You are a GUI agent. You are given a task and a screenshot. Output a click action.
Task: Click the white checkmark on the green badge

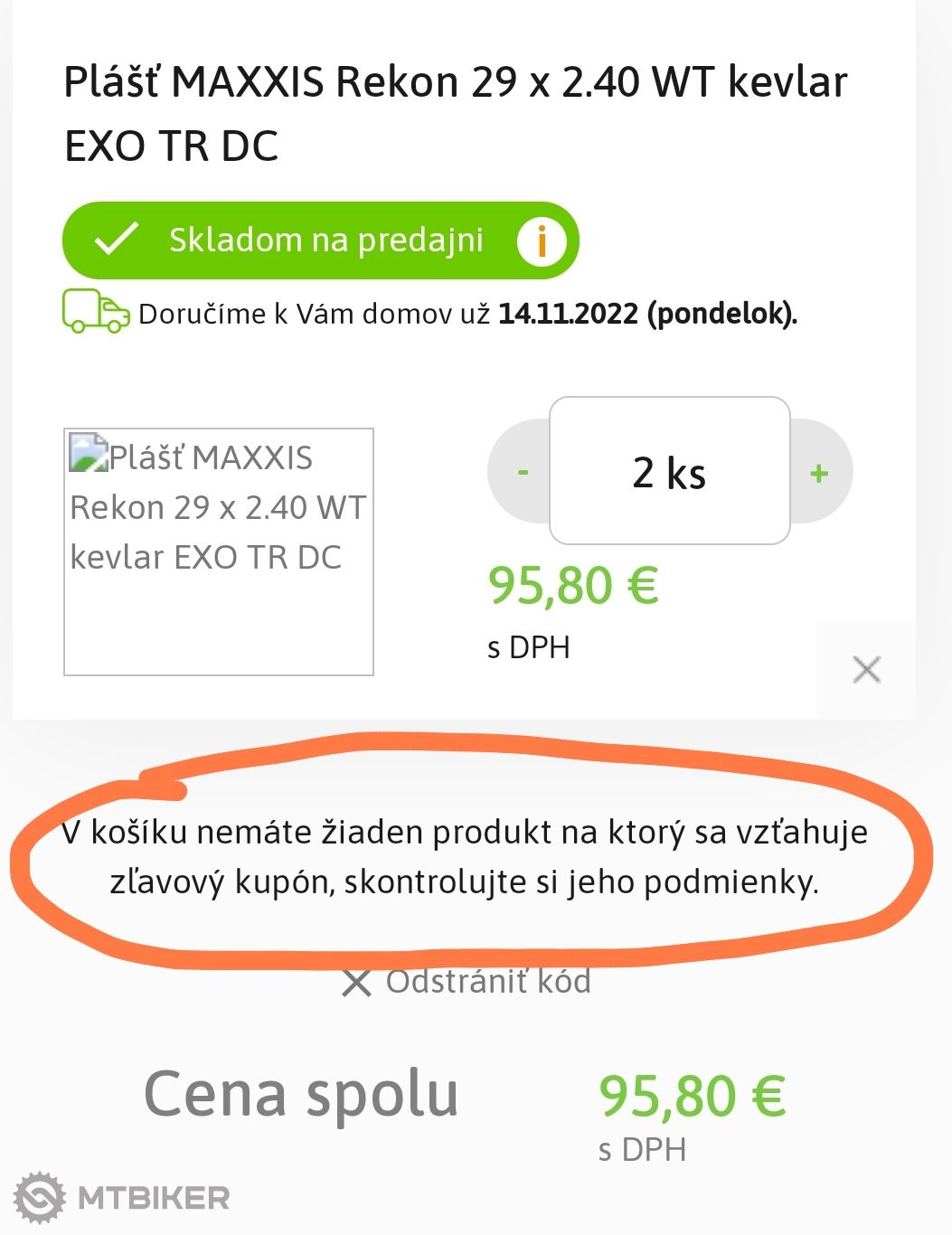pyautogui.click(x=118, y=240)
